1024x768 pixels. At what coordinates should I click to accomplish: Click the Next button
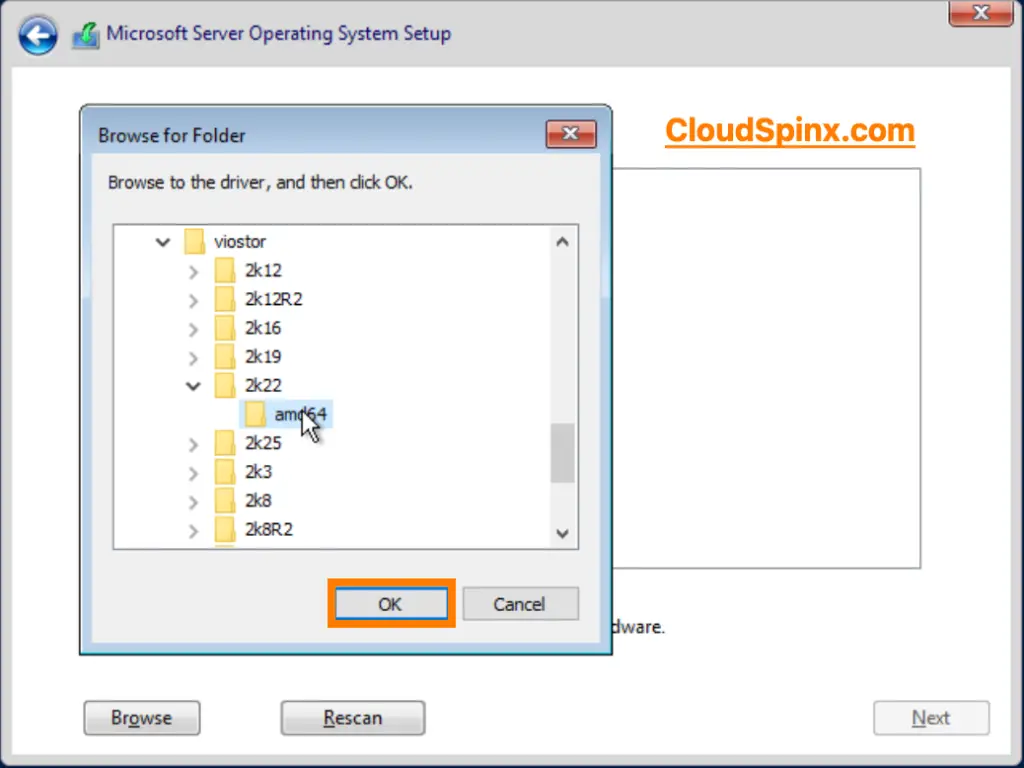[931, 717]
